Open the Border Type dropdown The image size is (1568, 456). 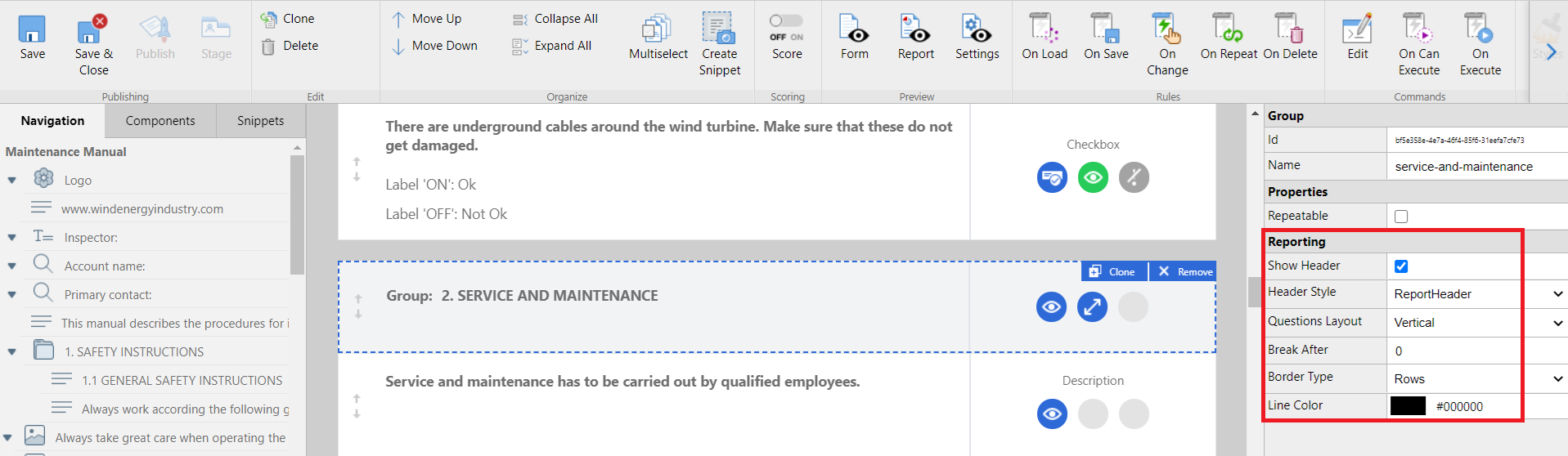(1476, 379)
